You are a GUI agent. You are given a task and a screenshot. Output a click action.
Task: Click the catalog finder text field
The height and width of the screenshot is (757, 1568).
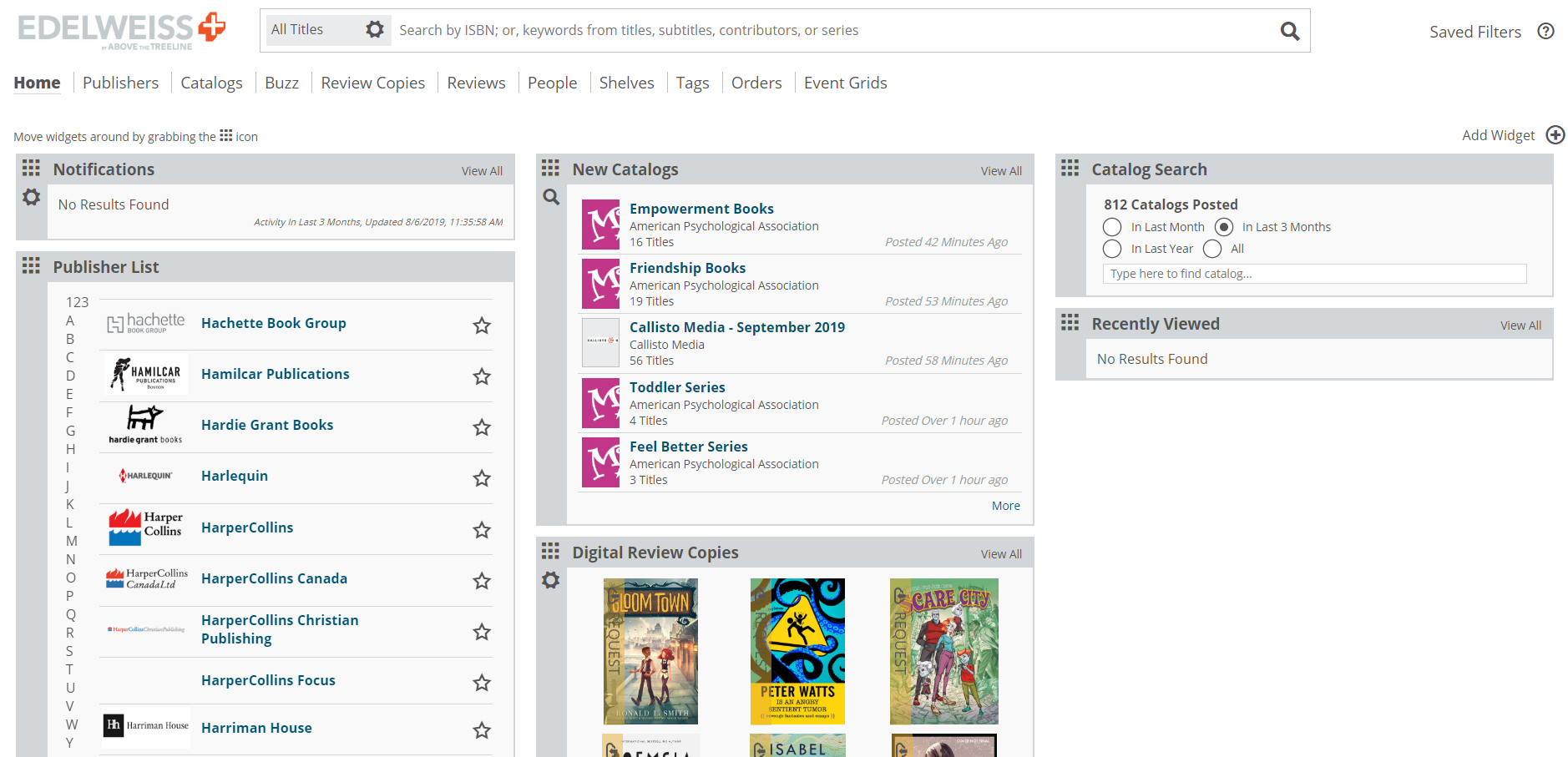coord(1314,274)
